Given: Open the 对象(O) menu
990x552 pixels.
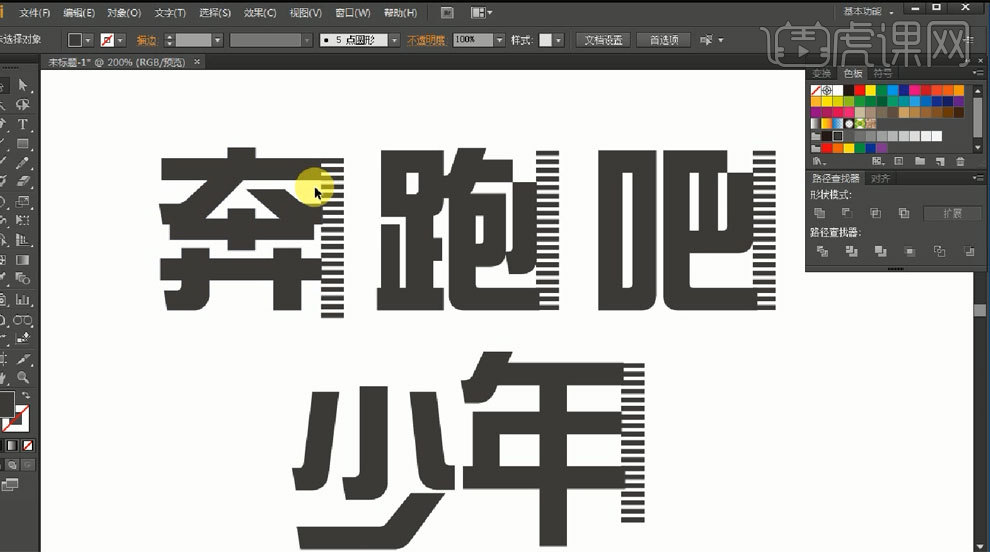Looking at the screenshot, I should click(x=124, y=13).
